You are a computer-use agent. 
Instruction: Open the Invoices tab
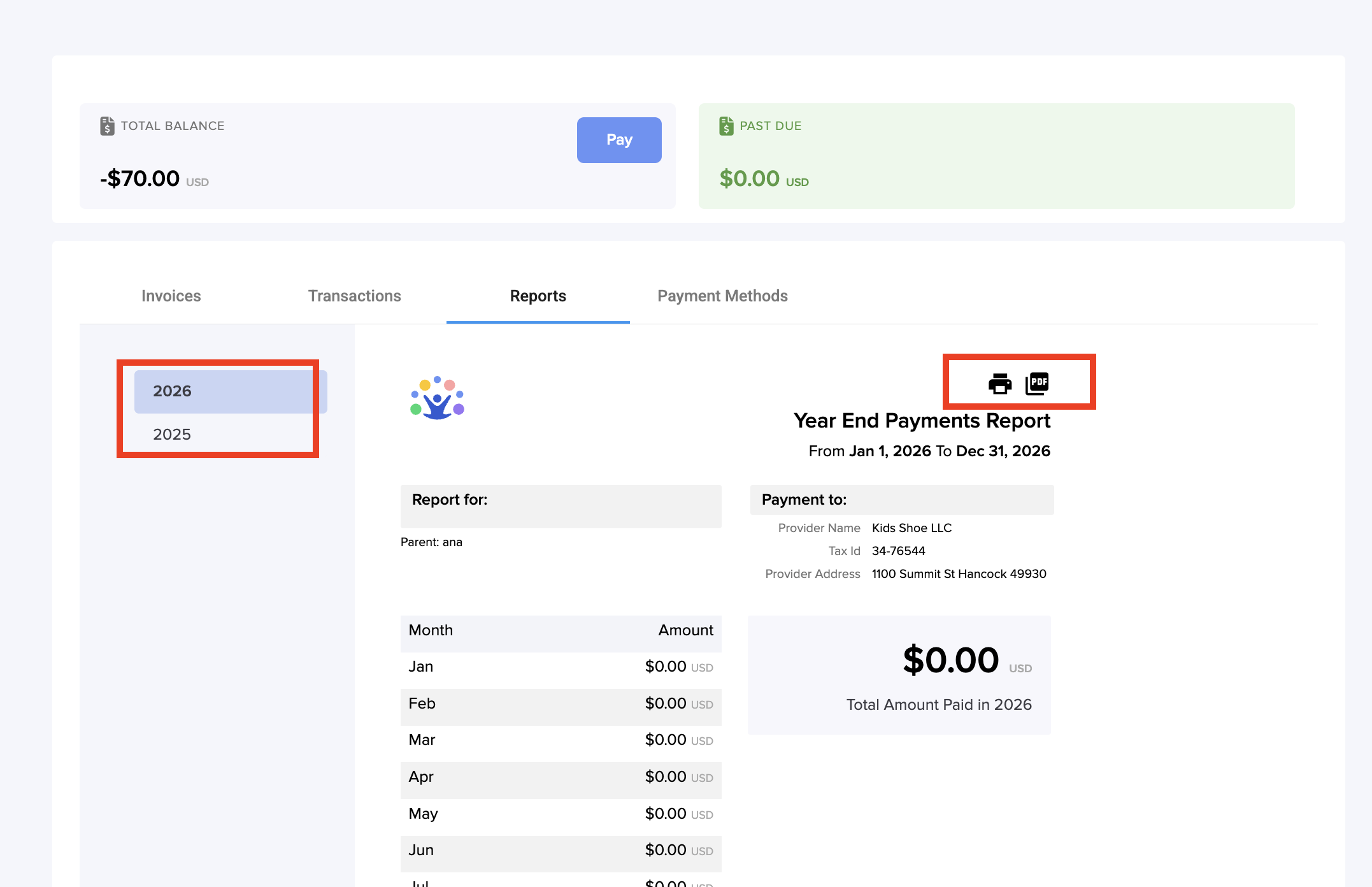point(171,296)
